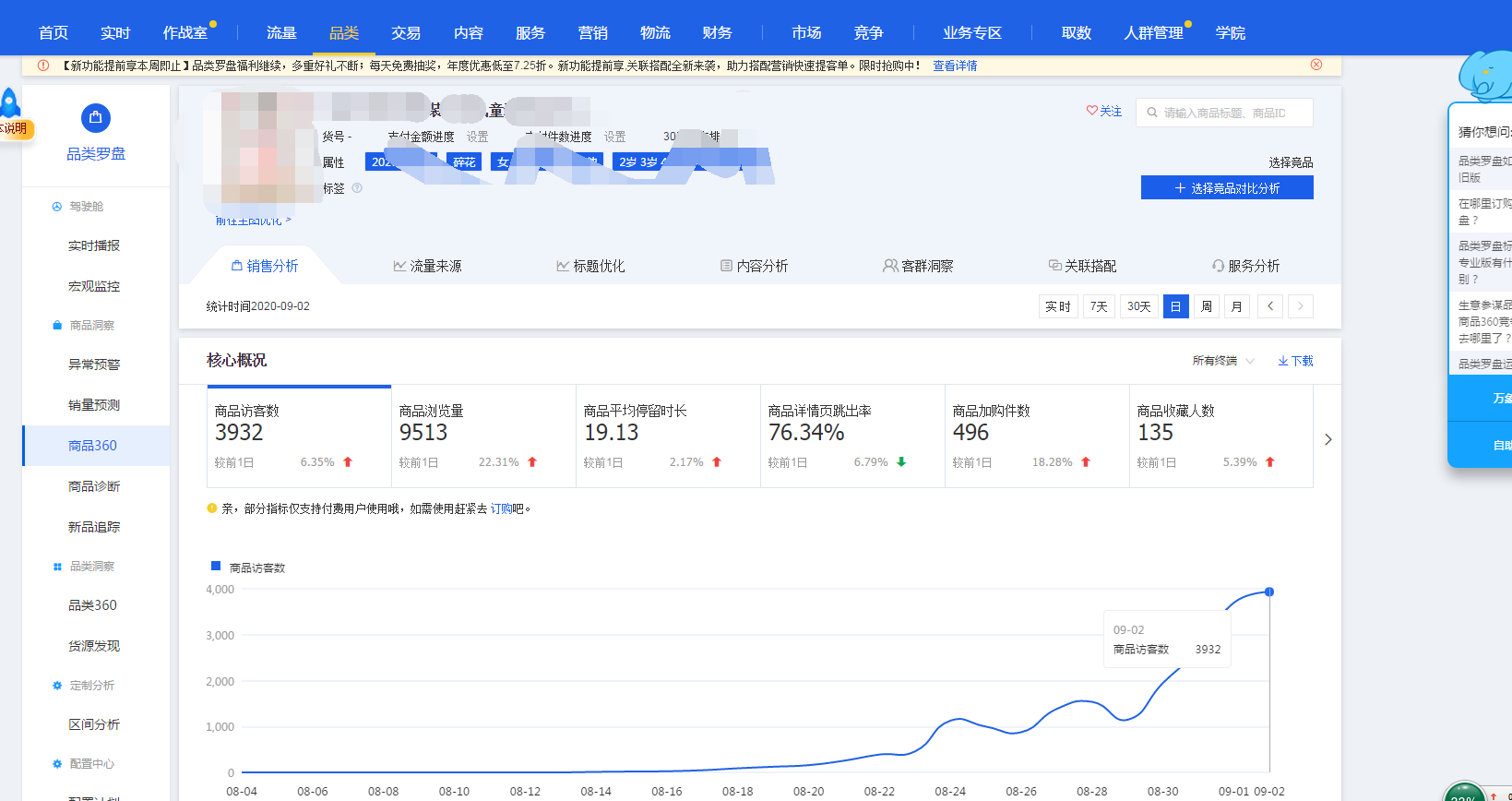
Task: Select the 商品访客数 metric card
Action: (299, 436)
